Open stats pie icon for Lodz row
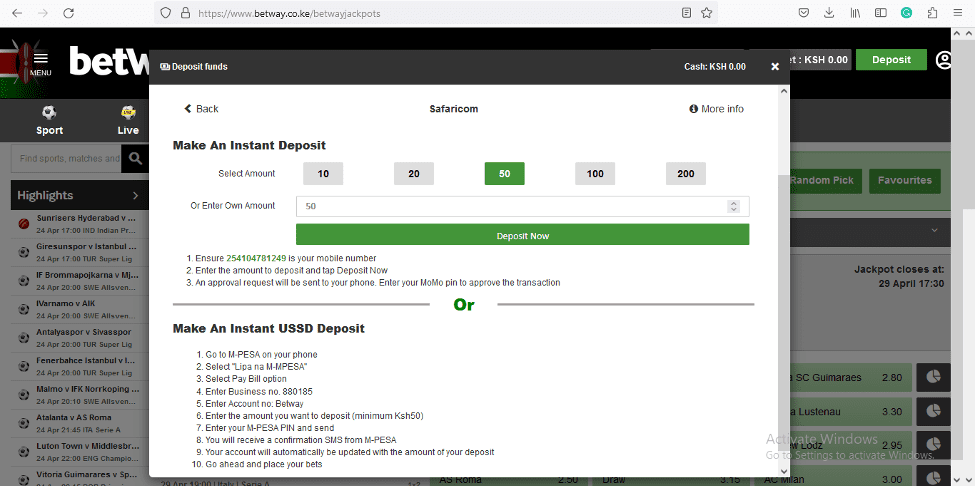The width and height of the screenshot is (977, 487). coord(933,445)
